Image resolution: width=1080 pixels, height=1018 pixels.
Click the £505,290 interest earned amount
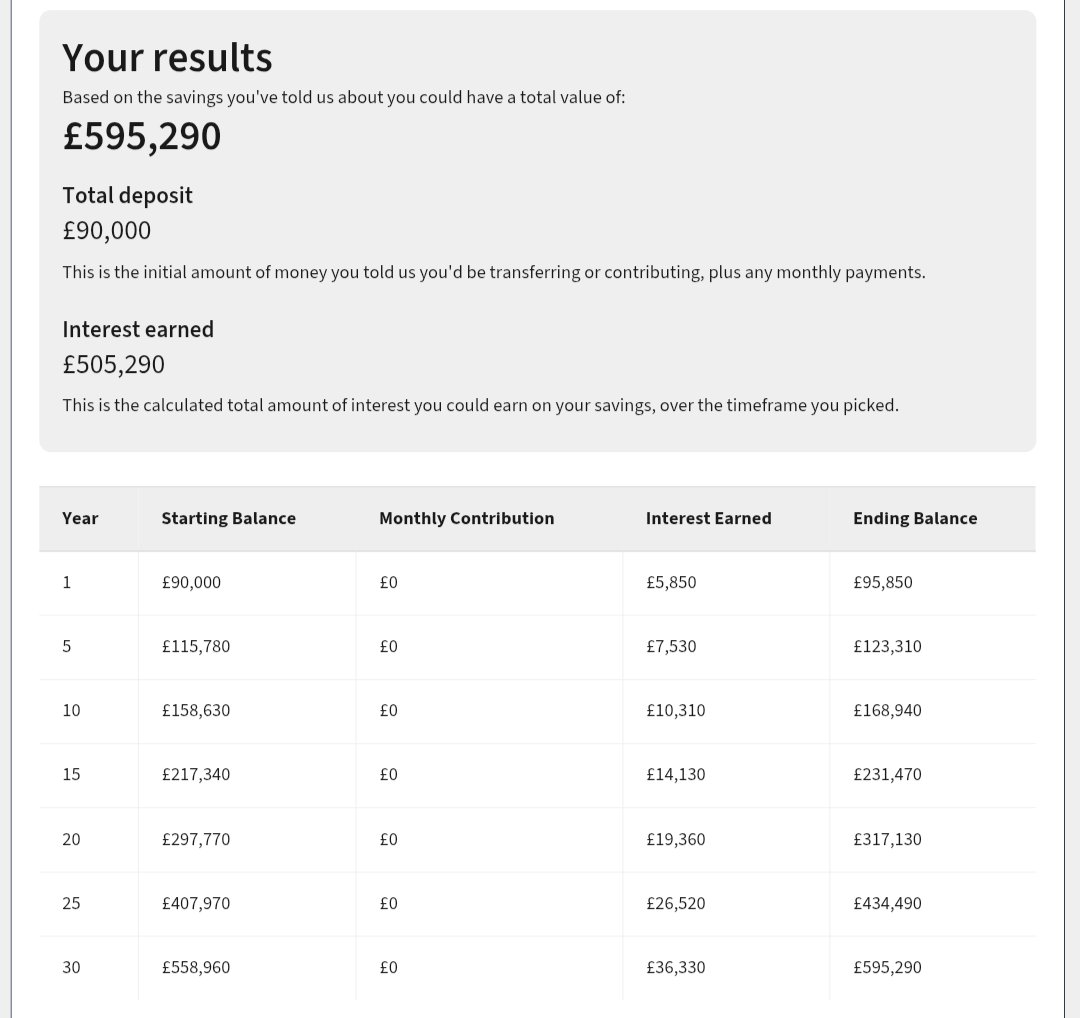[x=114, y=364]
